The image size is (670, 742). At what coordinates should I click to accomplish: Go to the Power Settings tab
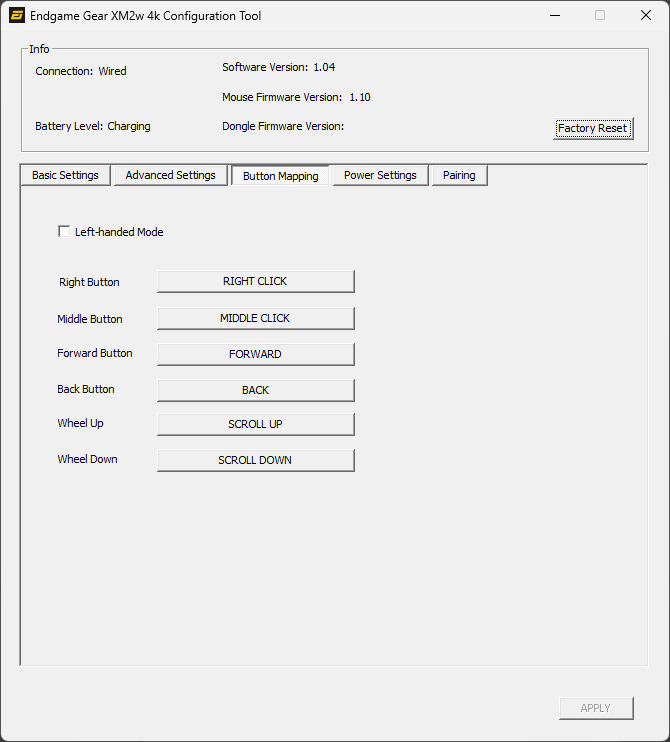[x=380, y=175]
